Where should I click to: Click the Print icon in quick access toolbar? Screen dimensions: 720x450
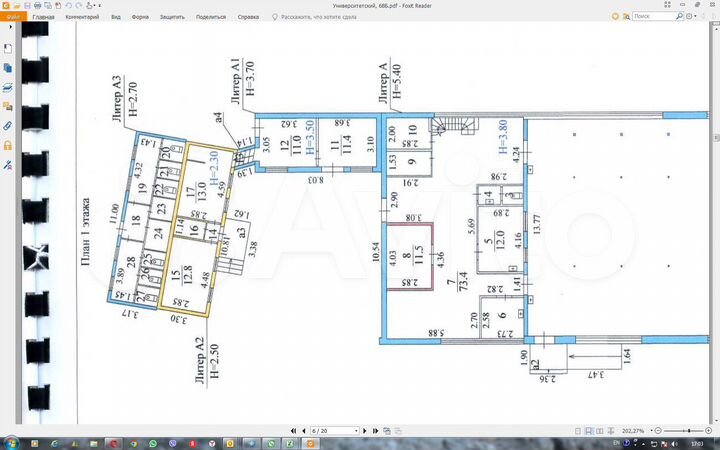[x=36, y=6]
